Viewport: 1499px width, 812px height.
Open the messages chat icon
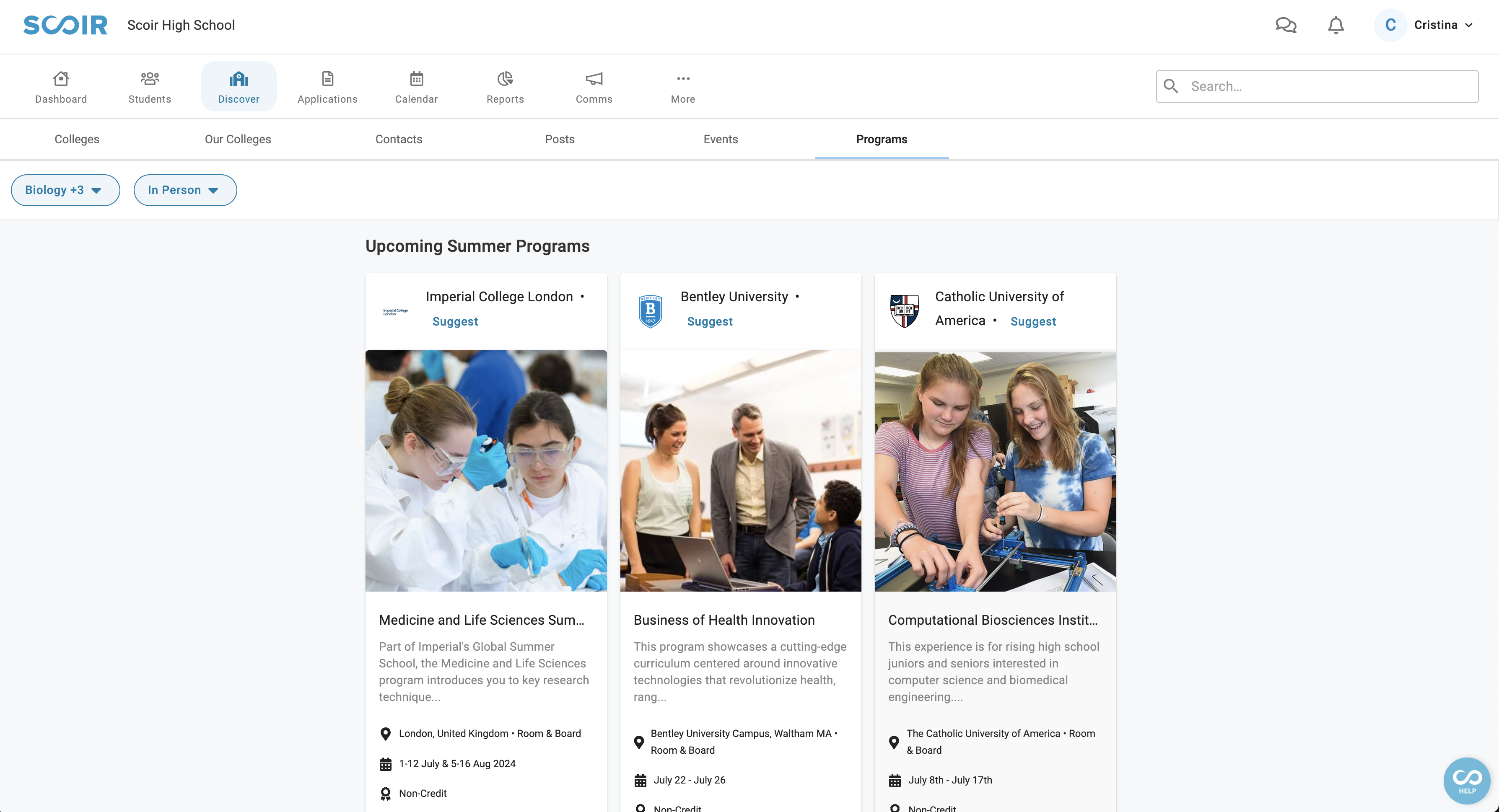(1286, 25)
